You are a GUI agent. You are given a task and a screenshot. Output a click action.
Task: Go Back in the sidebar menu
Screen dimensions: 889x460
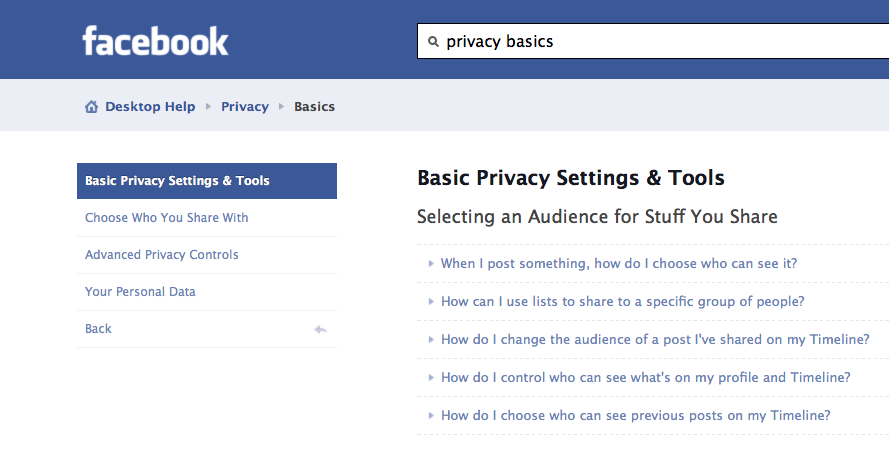coord(207,329)
